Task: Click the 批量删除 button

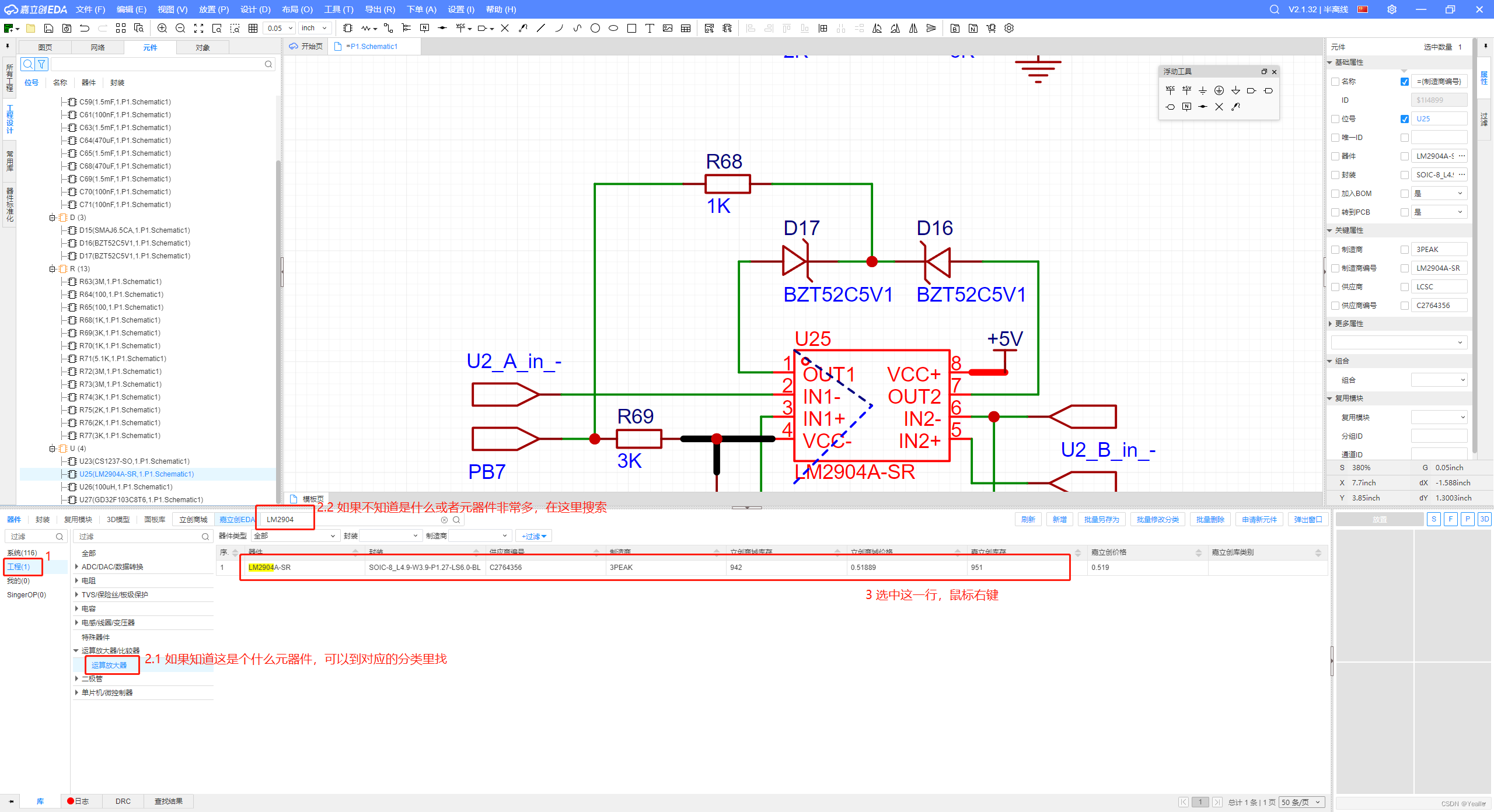Action: (1210, 519)
